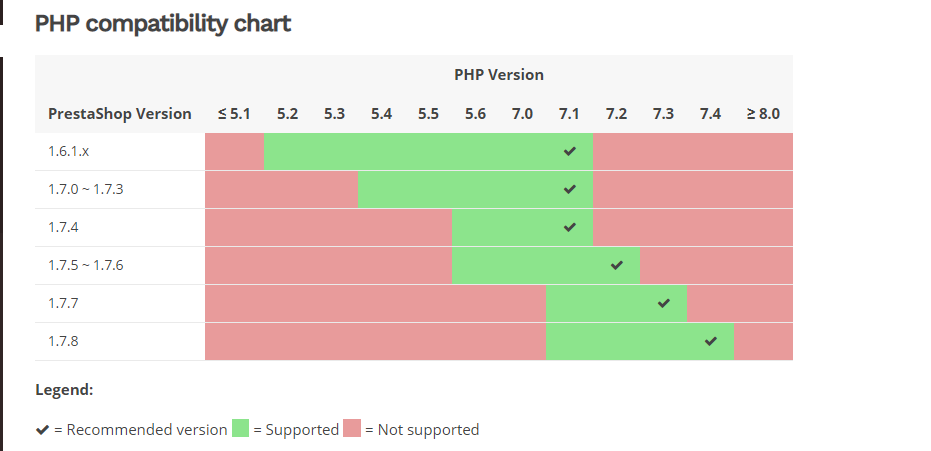Select the PrestaShop Version column header
The width and height of the screenshot is (931, 451).
pos(120,114)
